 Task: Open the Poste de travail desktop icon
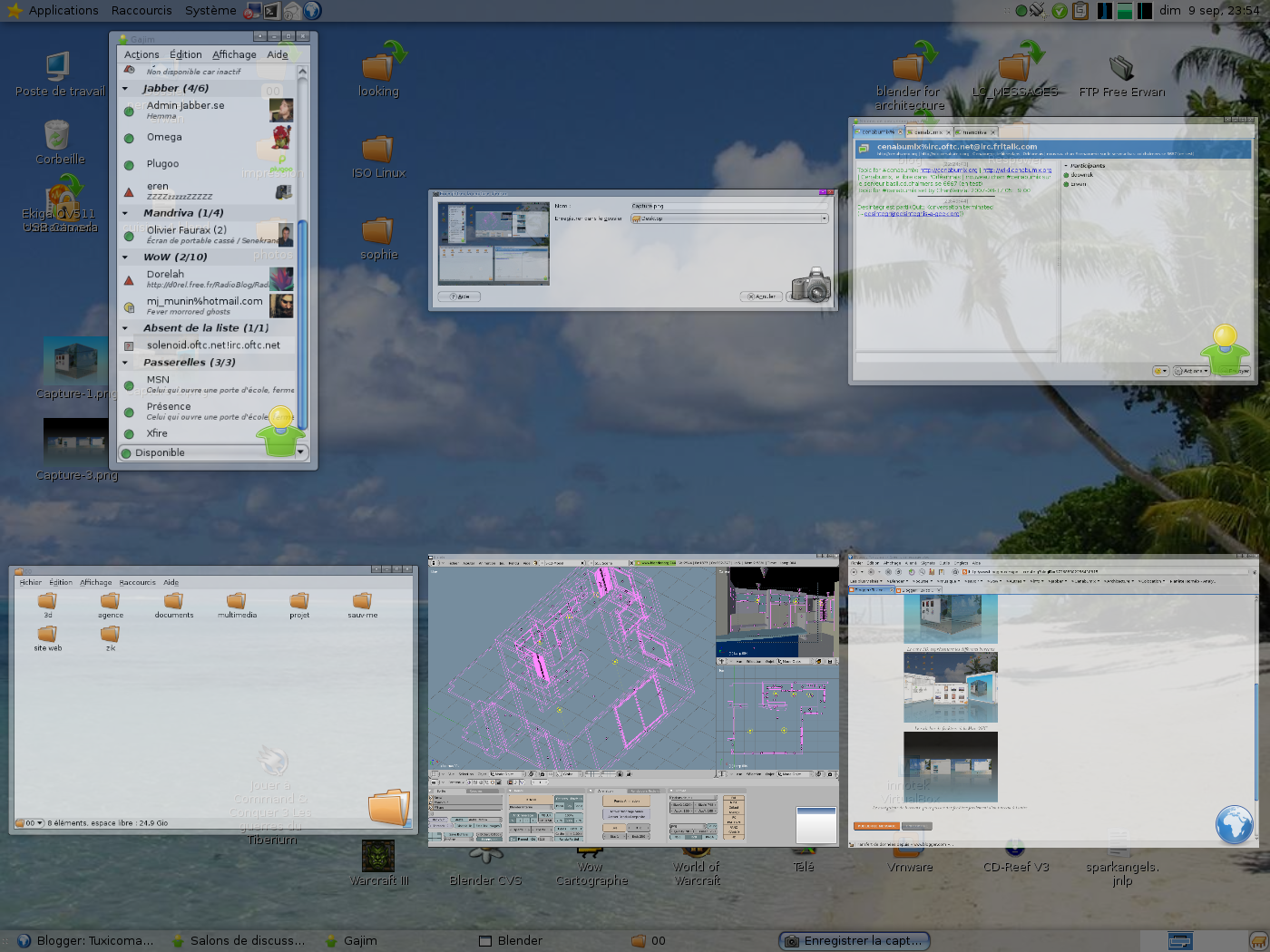pyautogui.click(x=58, y=73)
